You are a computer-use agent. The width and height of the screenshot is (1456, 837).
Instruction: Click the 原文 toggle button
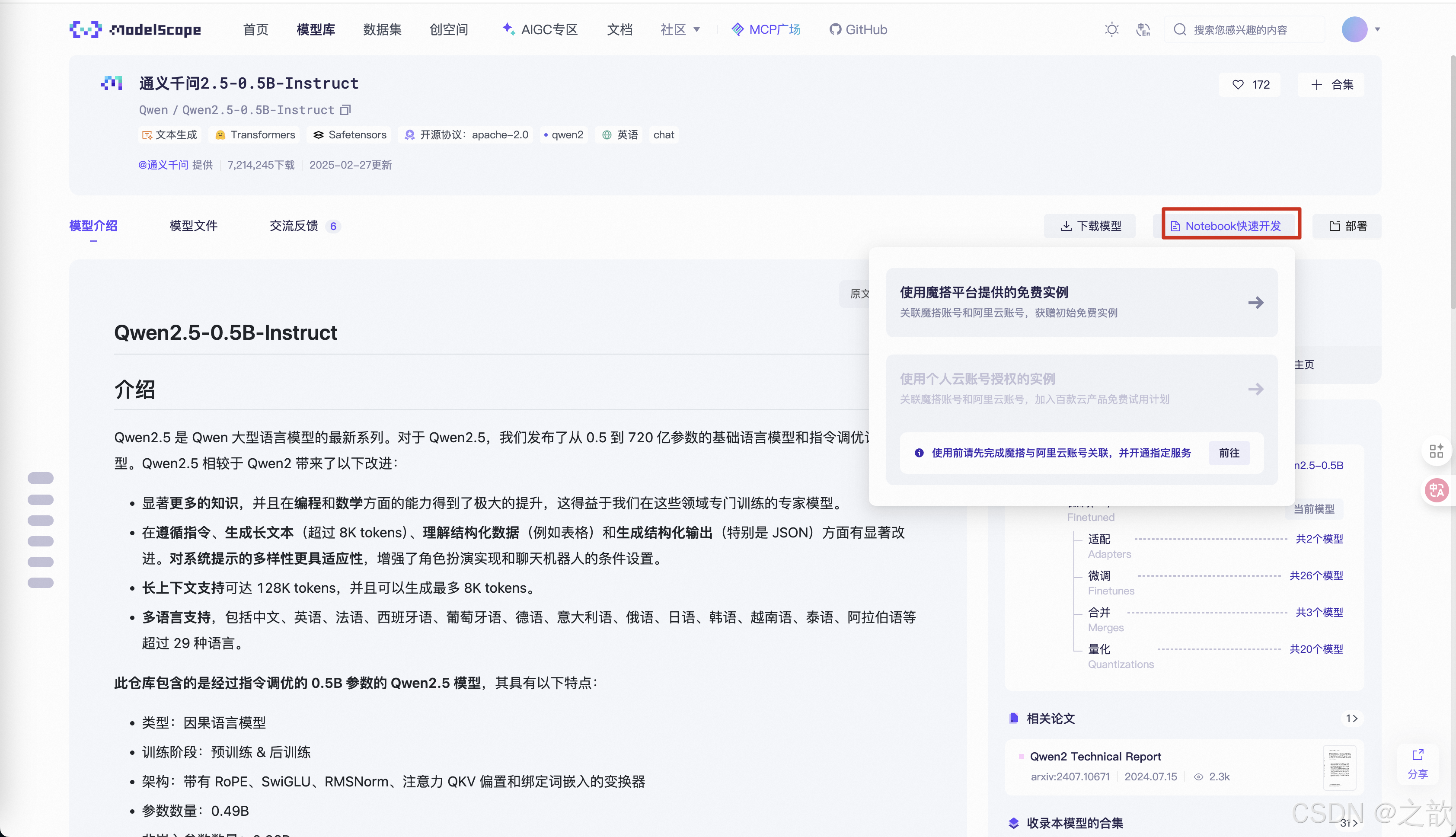click(859, 294)
